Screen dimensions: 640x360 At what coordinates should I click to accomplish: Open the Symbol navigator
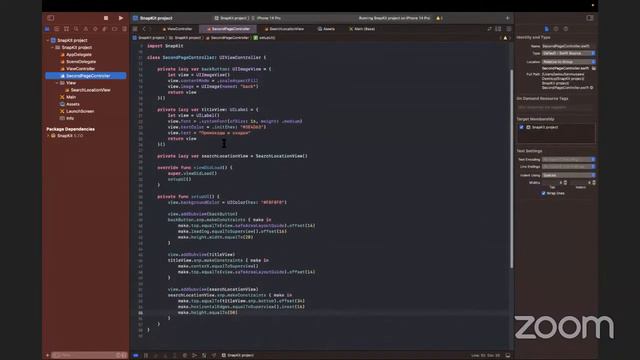(x=67, y=29)
